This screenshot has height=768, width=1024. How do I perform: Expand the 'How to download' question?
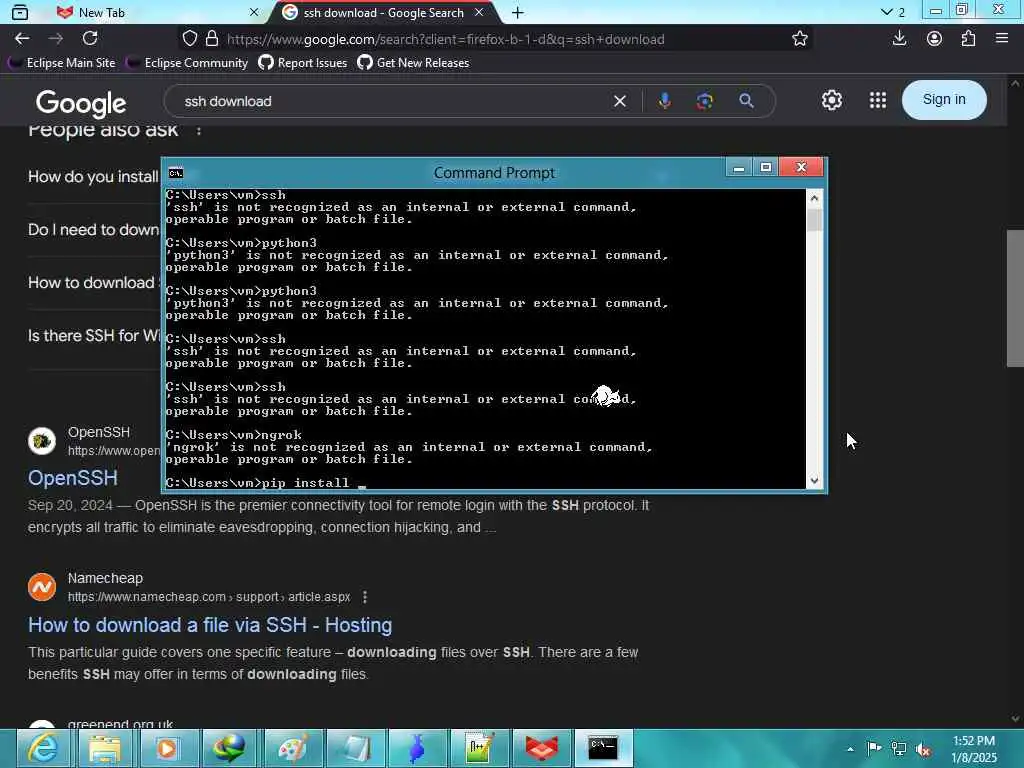93,283
